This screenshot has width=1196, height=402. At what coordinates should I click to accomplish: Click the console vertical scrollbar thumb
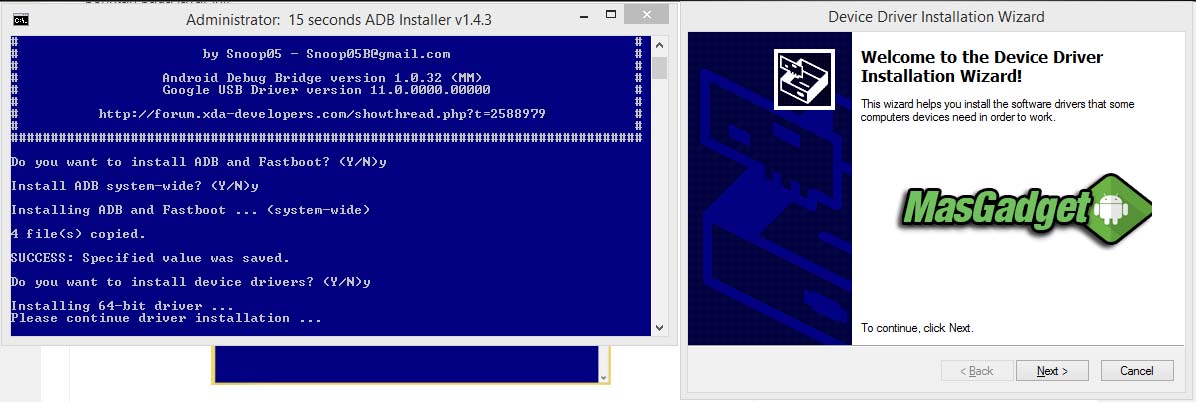[660, 67]
